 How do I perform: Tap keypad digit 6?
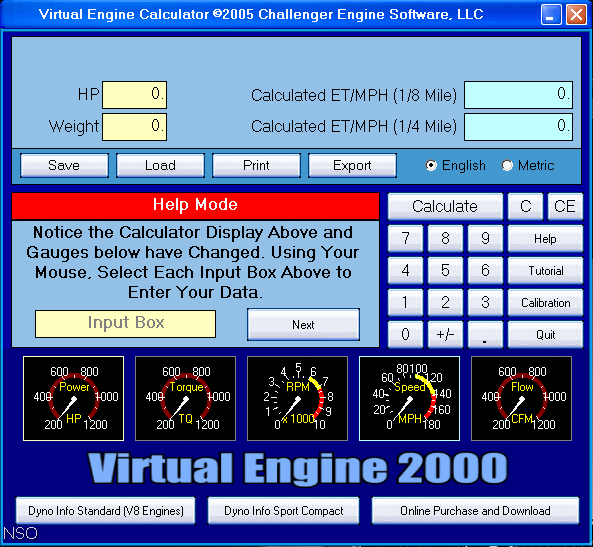pos(485,270)
